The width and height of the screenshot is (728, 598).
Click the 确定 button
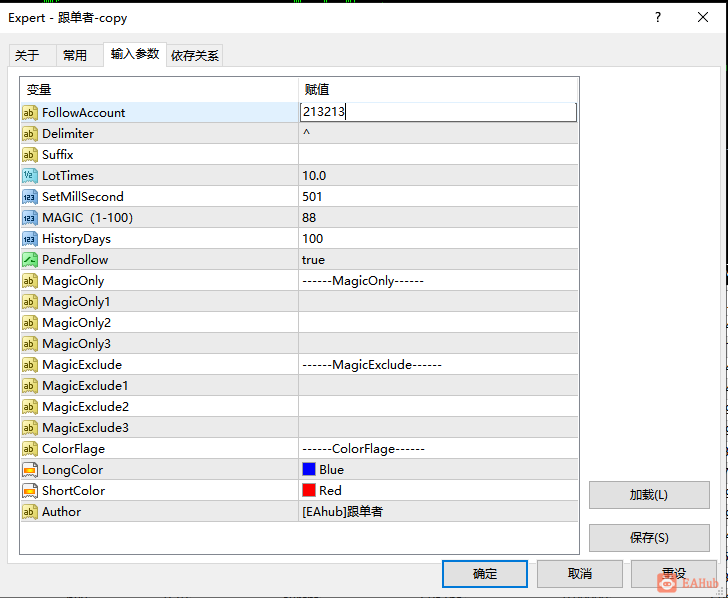[485, 574]
